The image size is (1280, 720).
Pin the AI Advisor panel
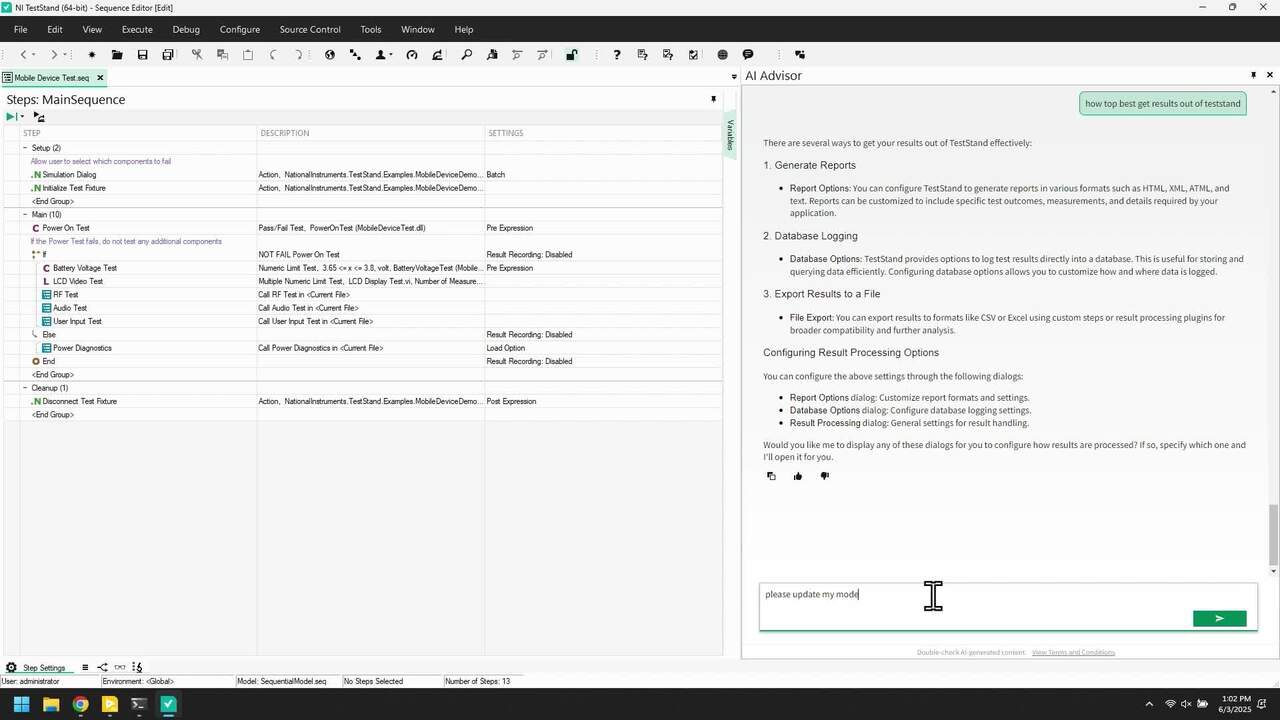(1253, 75)
